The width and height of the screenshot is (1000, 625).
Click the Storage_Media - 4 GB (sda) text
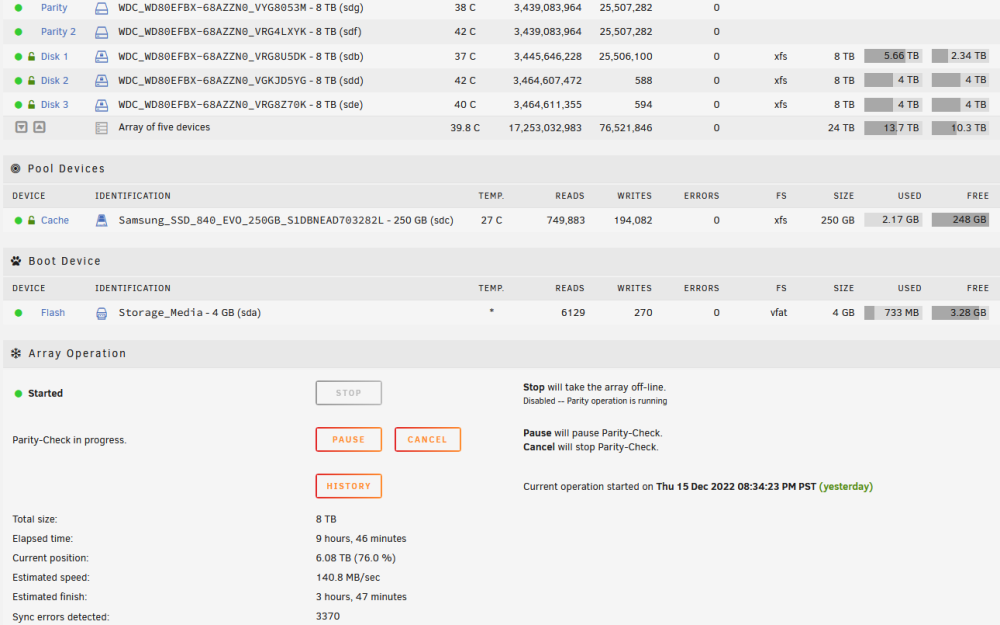coord(189,313)
